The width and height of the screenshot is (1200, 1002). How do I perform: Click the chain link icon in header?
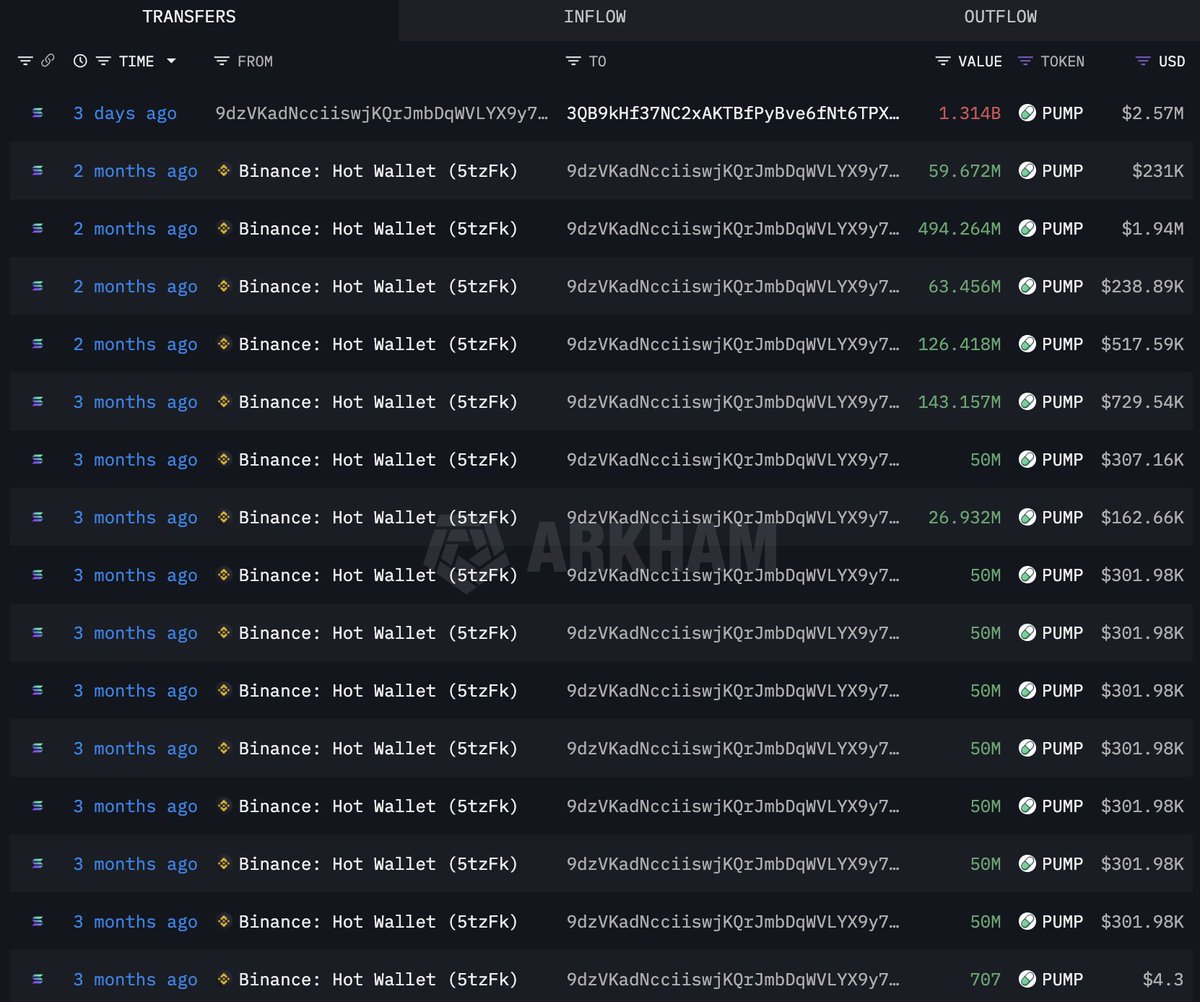click(48, 61)
